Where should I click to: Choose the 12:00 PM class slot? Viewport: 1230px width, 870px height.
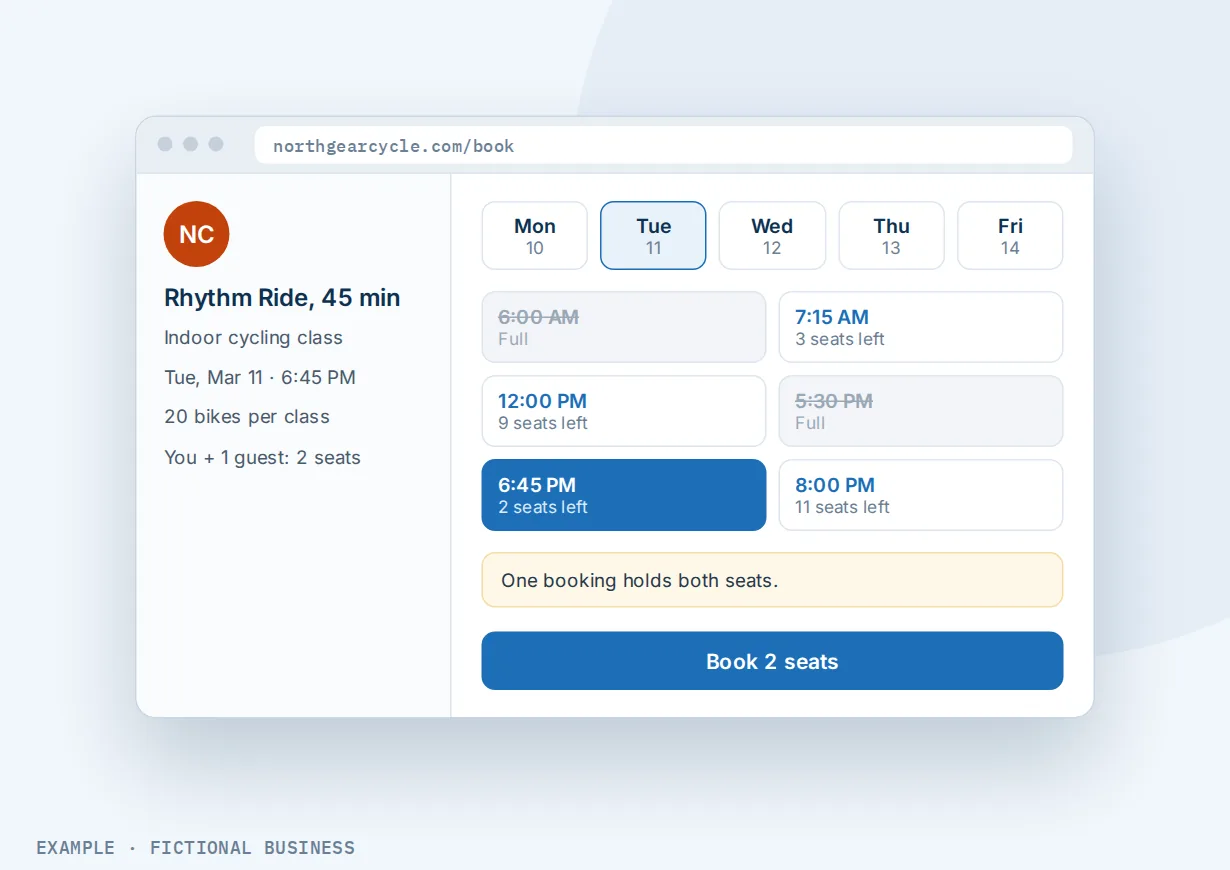624,411
